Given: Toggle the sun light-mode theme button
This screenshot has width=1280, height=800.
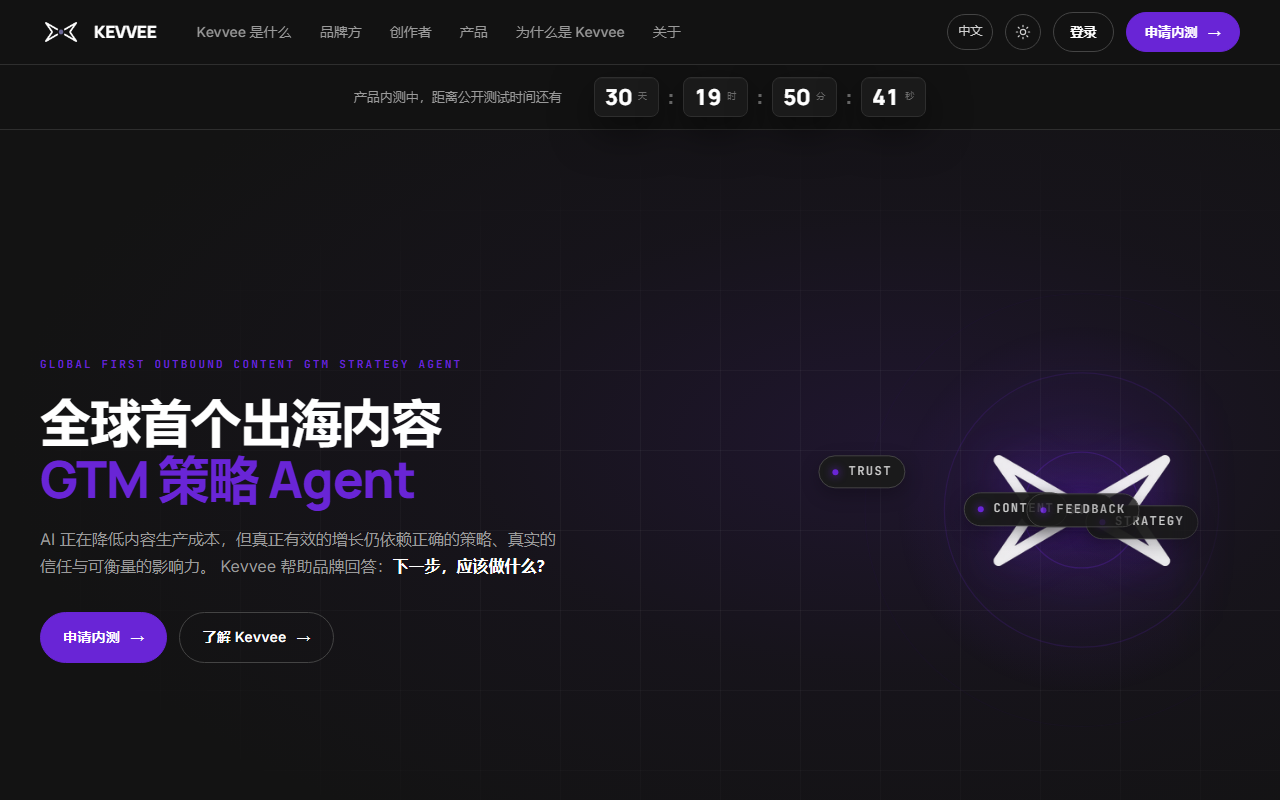Looking at the screenshot, I should (1023, 32).
